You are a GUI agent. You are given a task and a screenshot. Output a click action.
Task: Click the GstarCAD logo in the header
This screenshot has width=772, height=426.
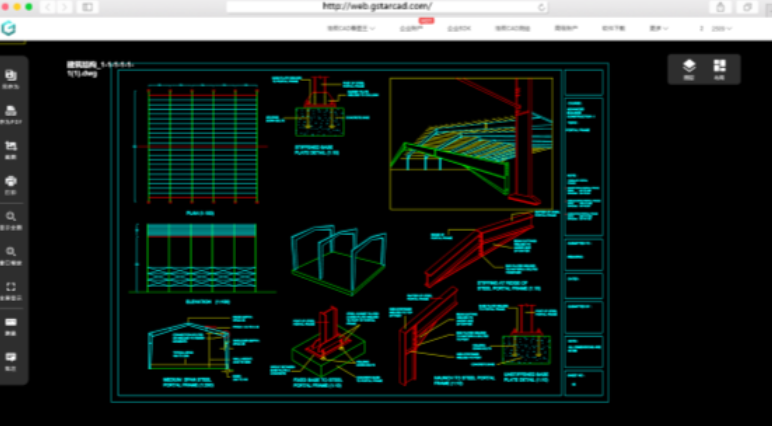(9, 28)
